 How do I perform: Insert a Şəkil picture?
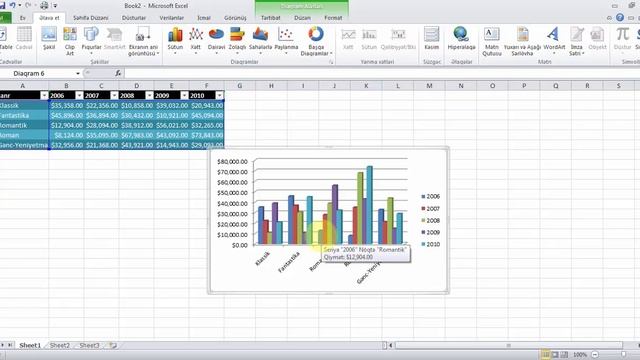click(49, 39)
